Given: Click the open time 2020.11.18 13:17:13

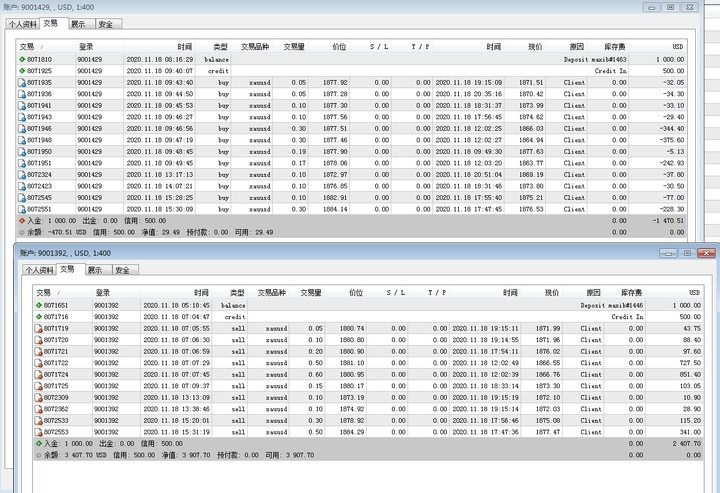Looking at the screenshot, I should (159, 174).
